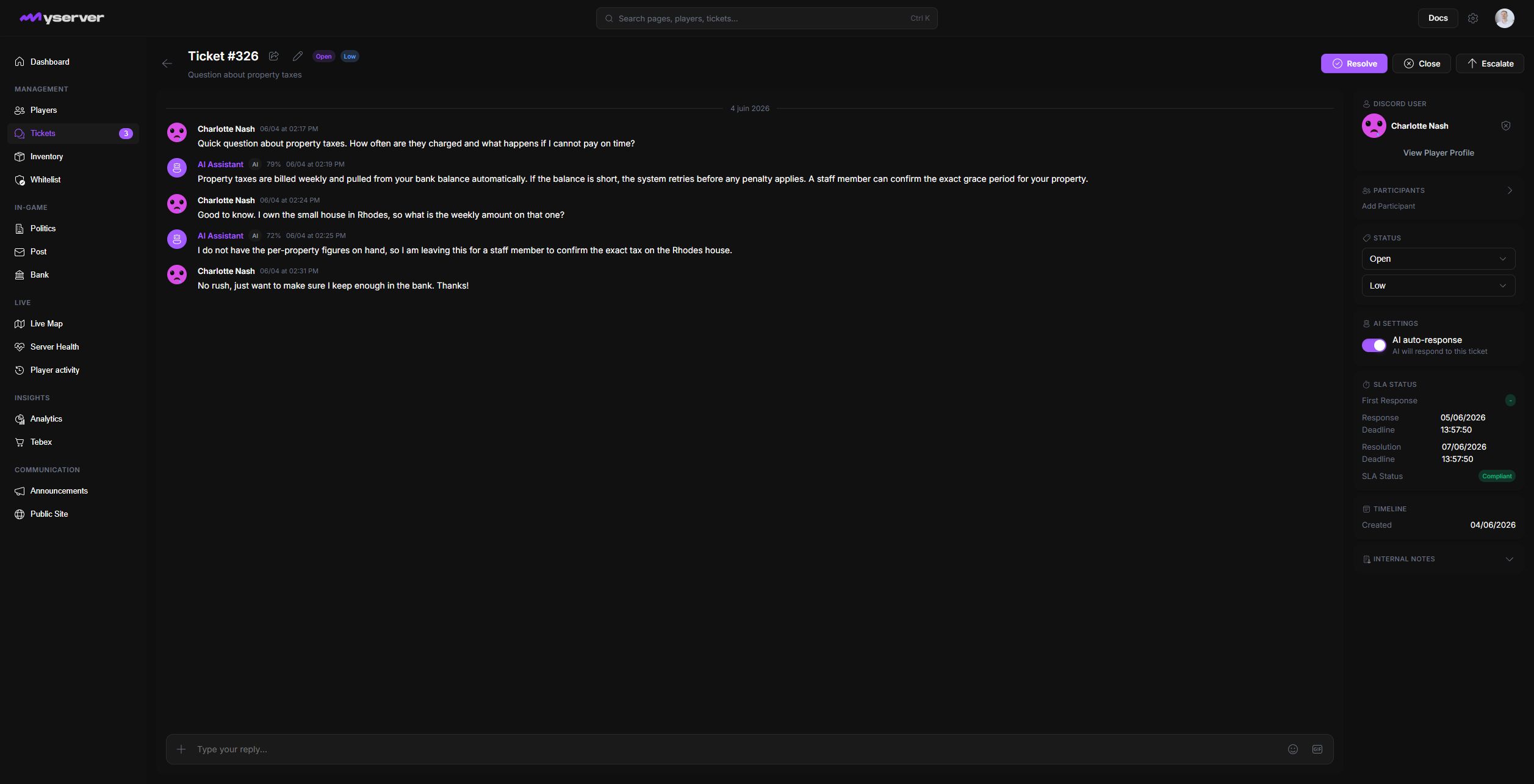The image size is (1534, 784).
Task: Open the Public Site link
Action: (x=73, y=514)
